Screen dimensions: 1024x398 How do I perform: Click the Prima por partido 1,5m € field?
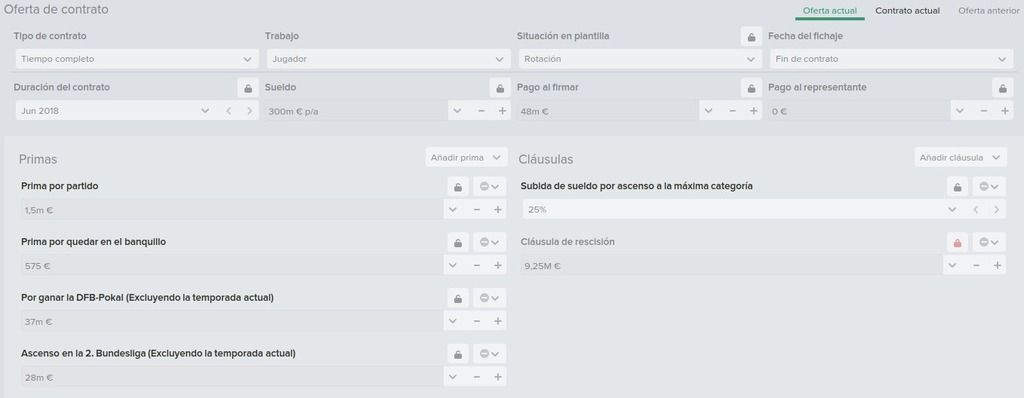click(x=230, y=210)
